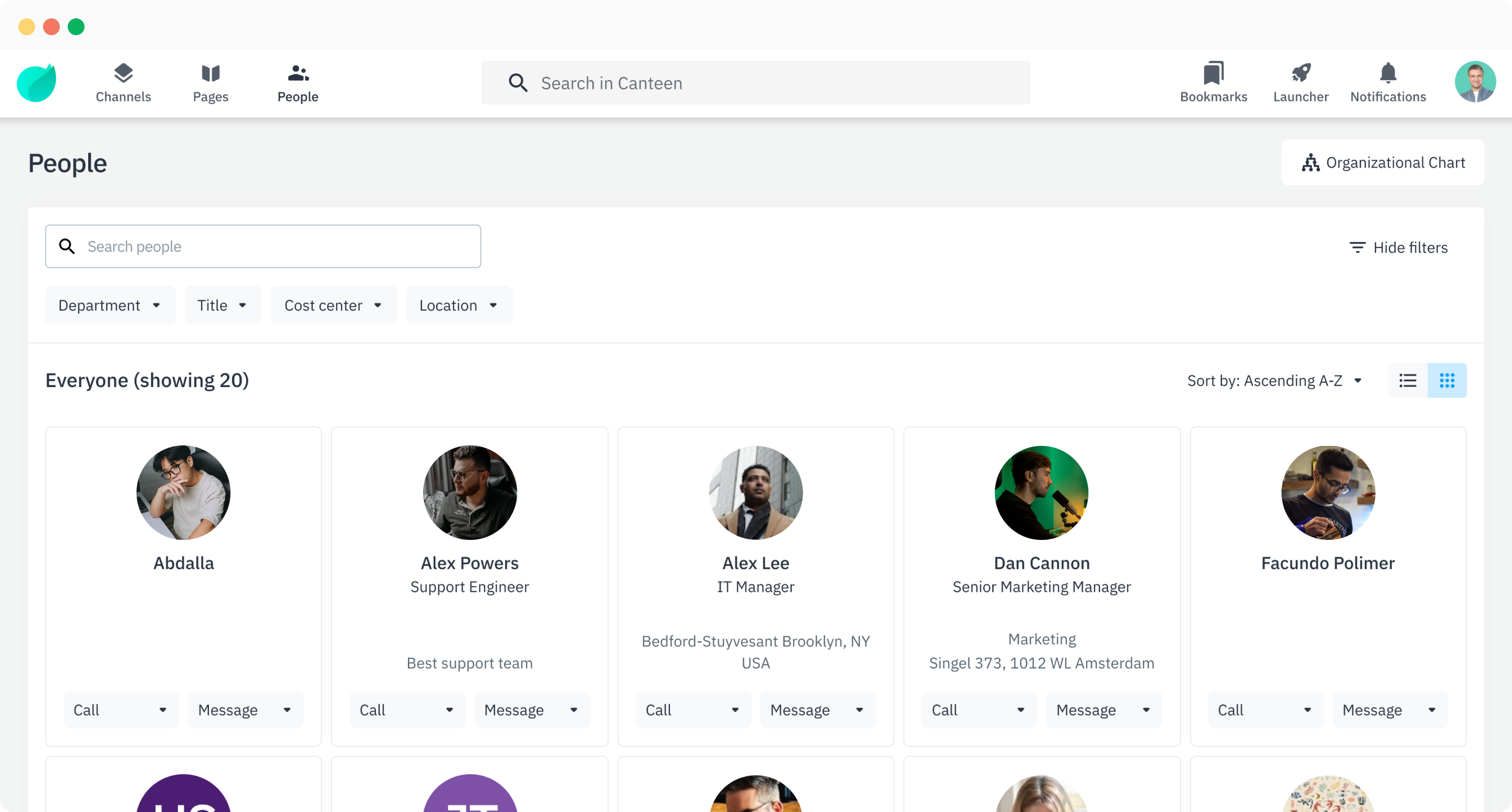This screenshot has width=1512, height=812.
Task: Open the Channels section
Action: tap(123, 83)
